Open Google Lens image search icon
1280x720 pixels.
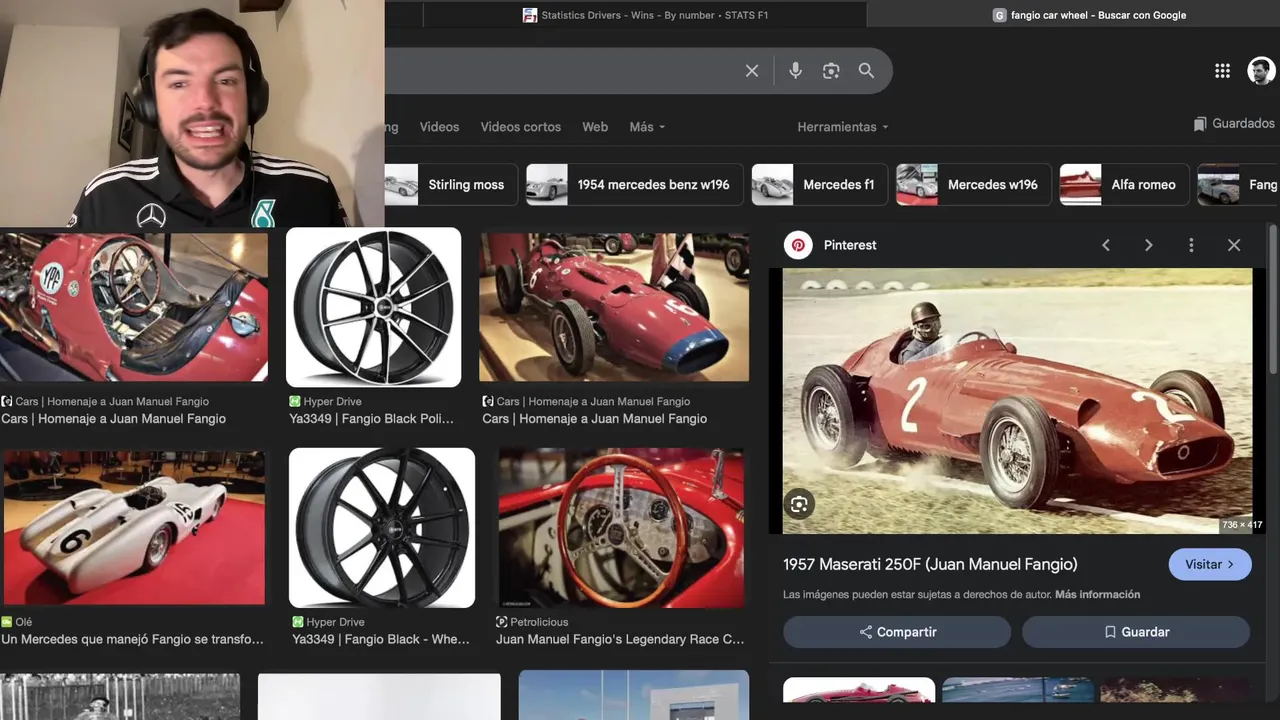[x=831, y=71]
